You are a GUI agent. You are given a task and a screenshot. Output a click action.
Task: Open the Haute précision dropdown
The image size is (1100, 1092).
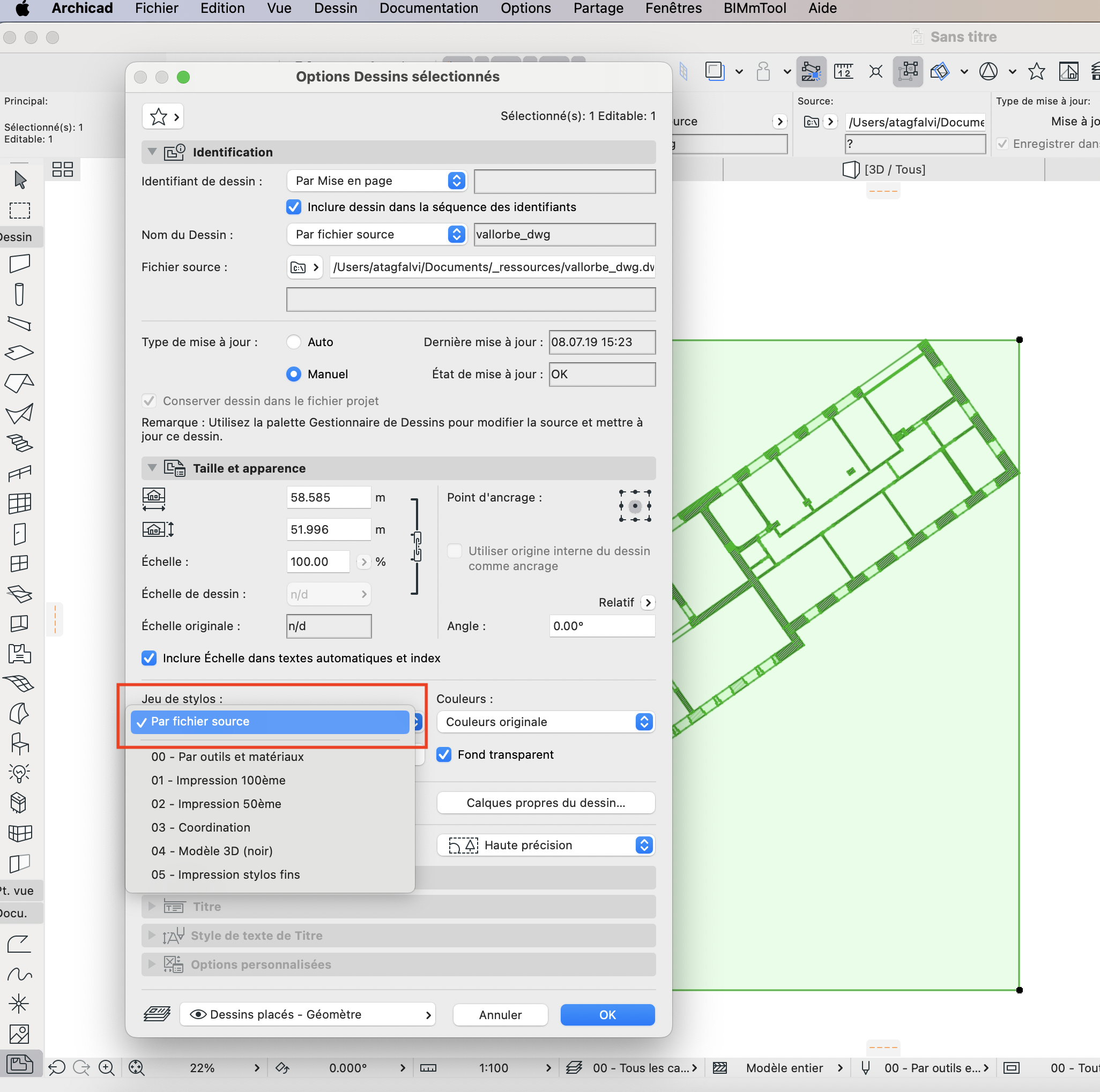[x=546, y=845]
